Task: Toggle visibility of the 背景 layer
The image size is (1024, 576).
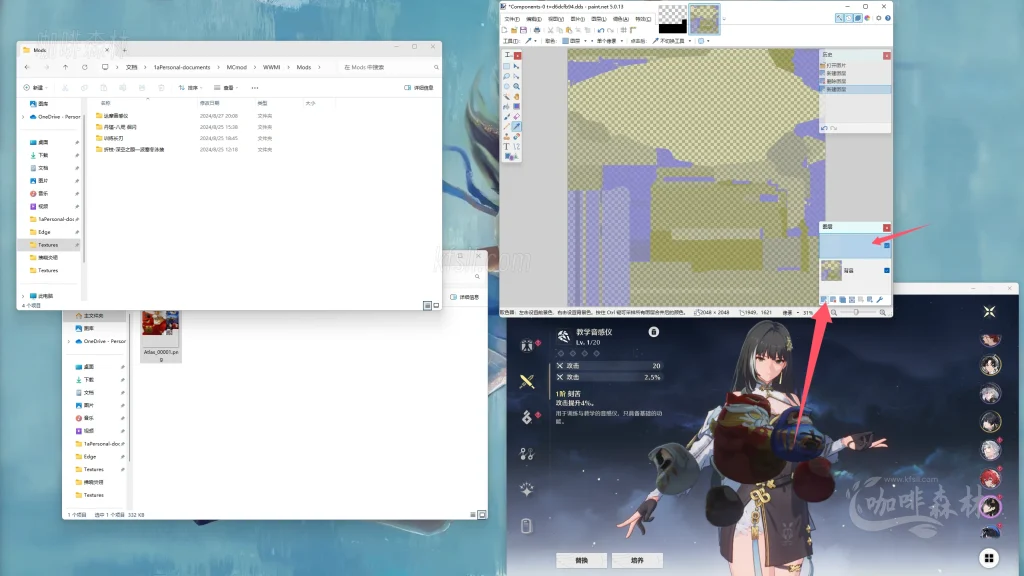Action: pyautogui.click(x=887, y=270)
